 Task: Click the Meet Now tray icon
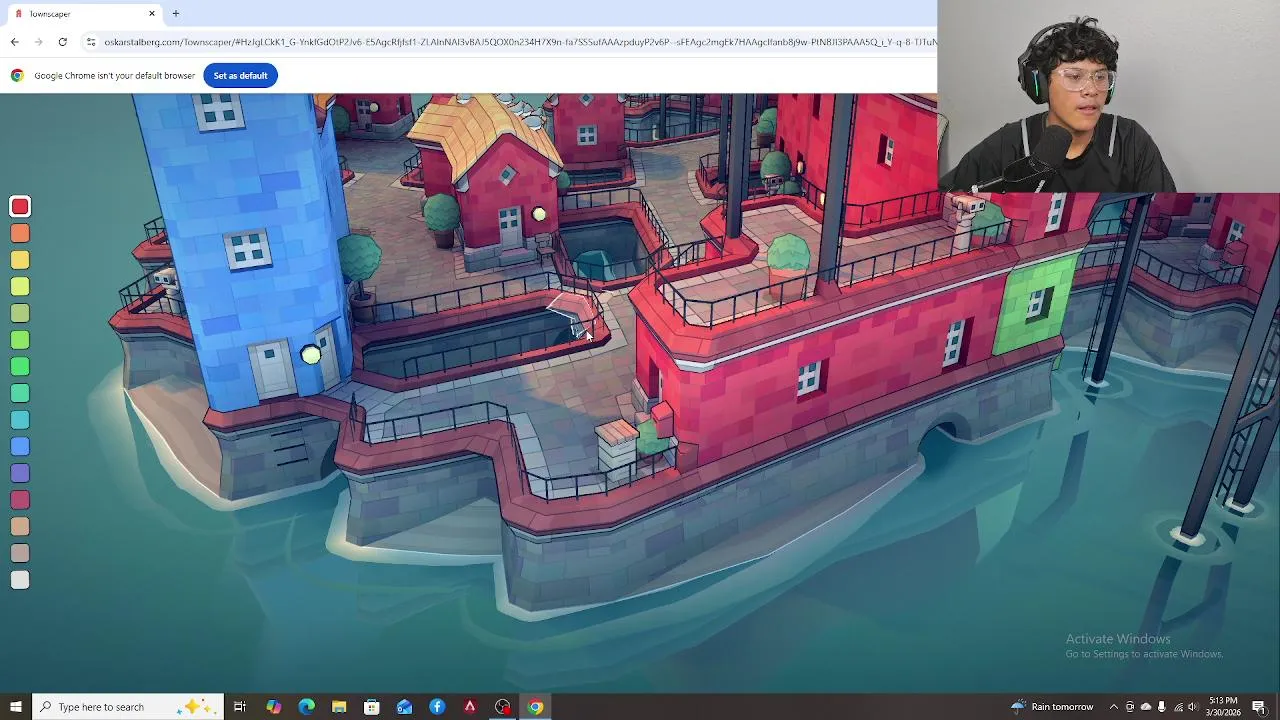pos(1130,707)
